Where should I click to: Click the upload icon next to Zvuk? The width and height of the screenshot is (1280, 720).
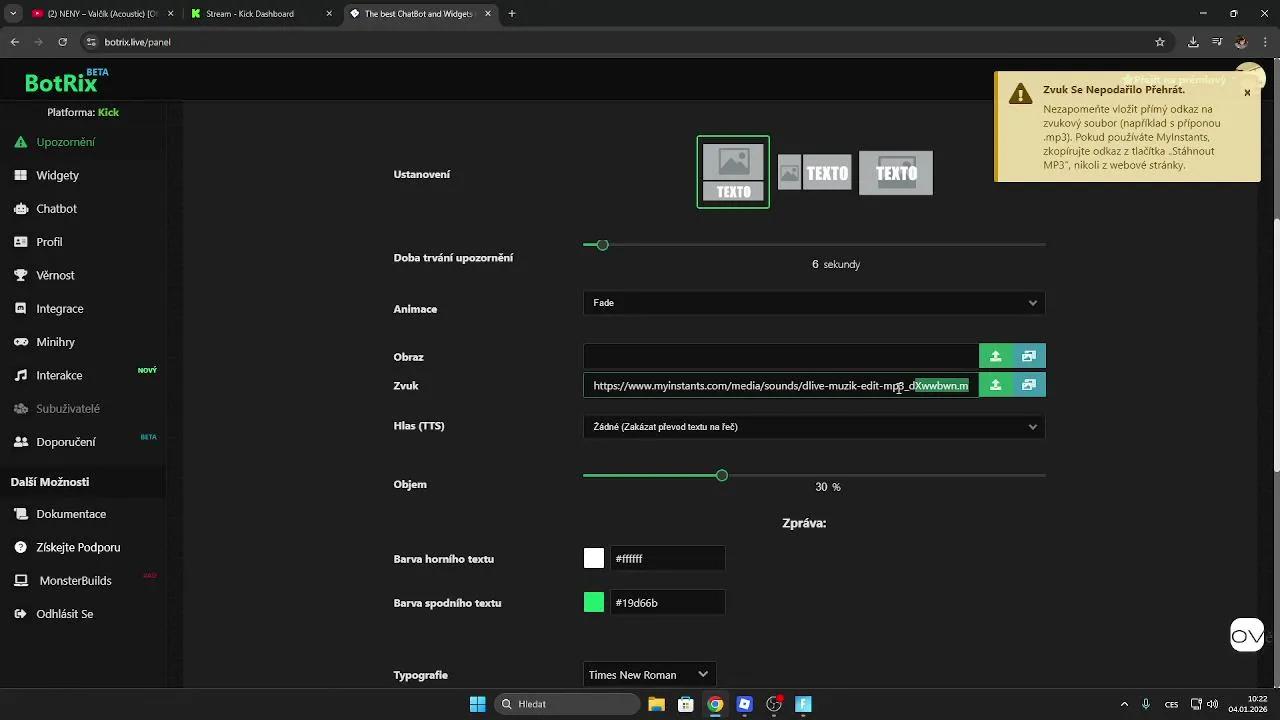[x=995, y=385]
